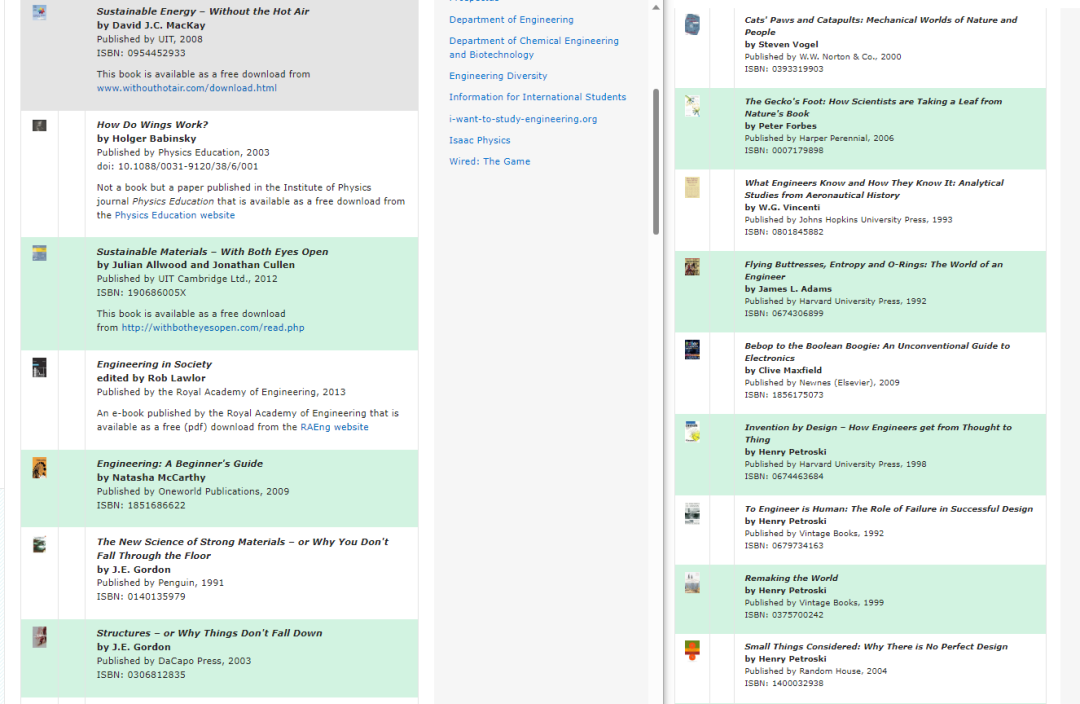Click the title 'Remaking the World'
The height and width of the screenshot is (704, 1080).
791,578
